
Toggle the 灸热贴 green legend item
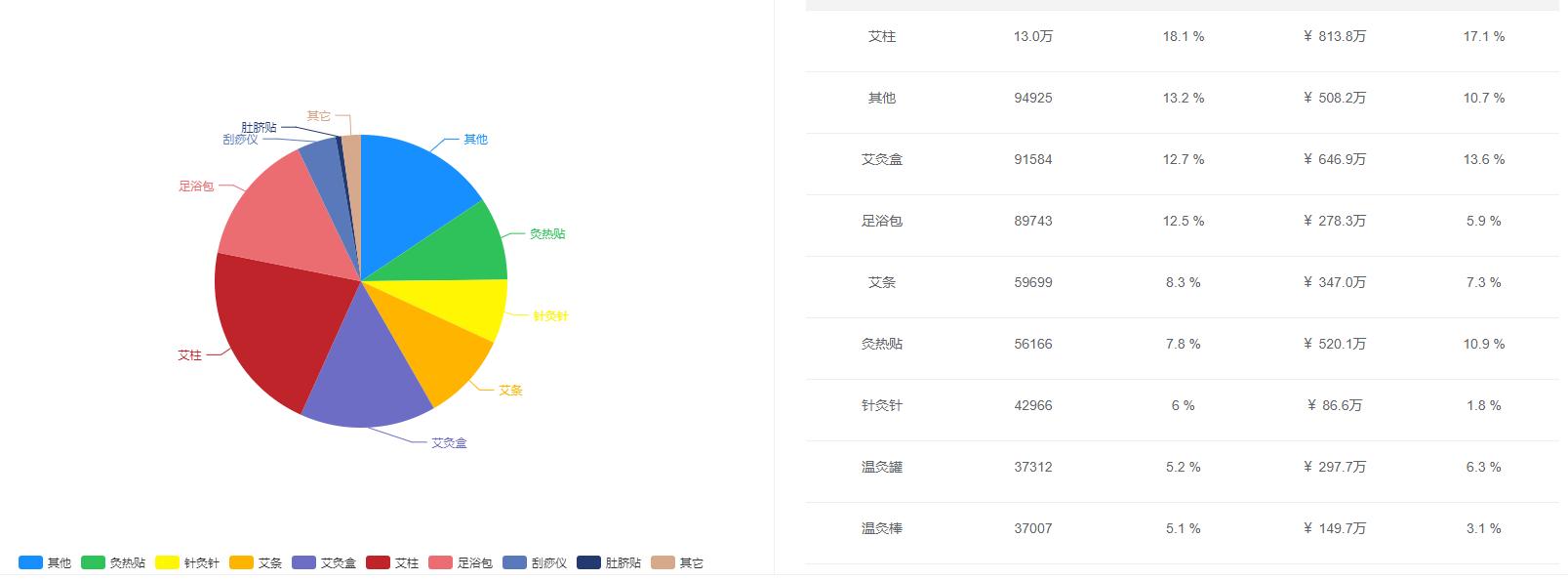pos(94,562)
